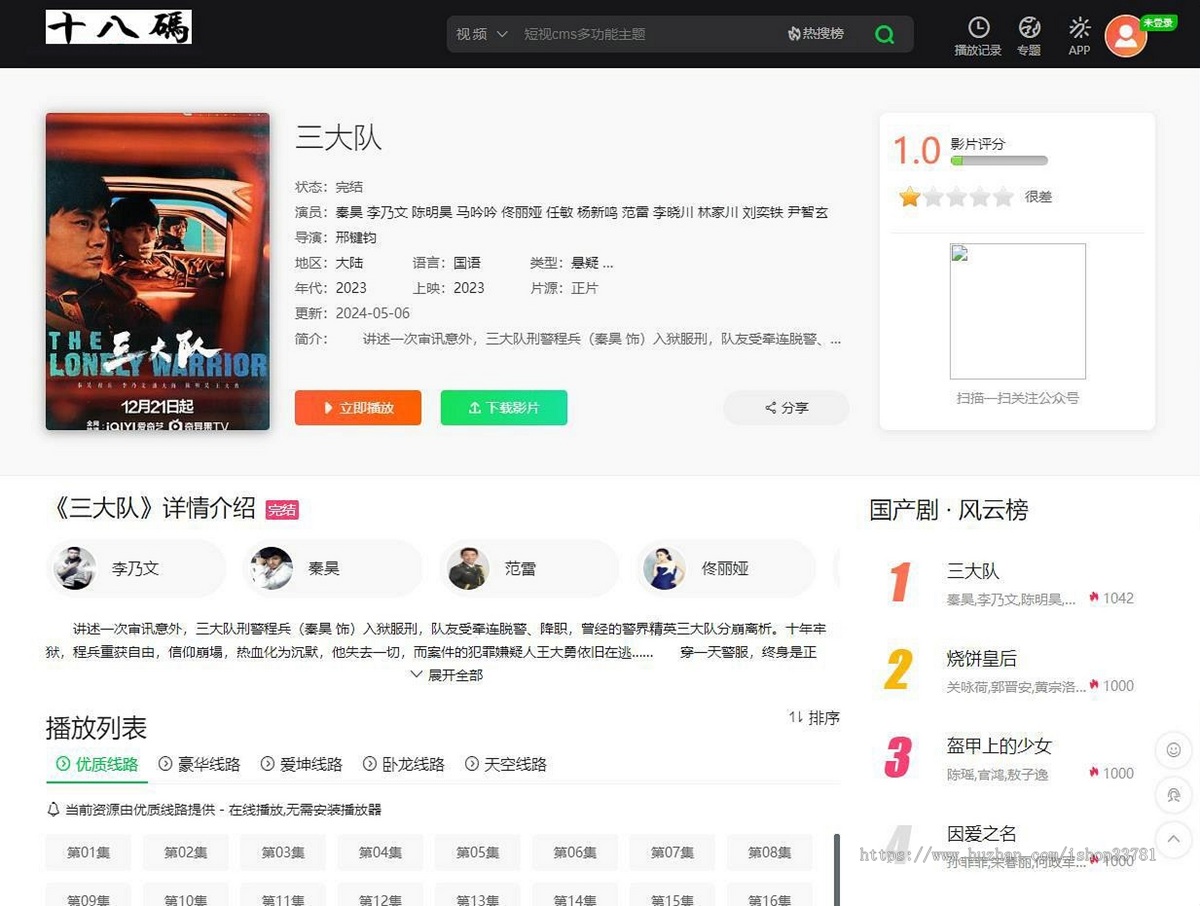The image size is (1200, 906).
Task: Toggle episode 排序 sort order
Action: pyautogui.click(x=814, y=717)
